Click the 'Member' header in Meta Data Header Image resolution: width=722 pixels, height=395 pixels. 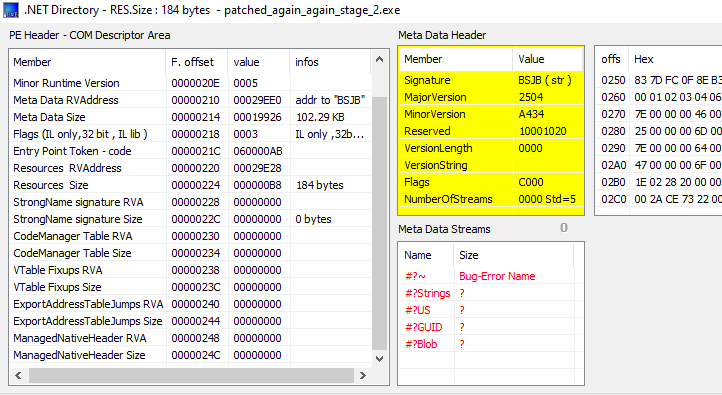pyautogui.click(x=455, y=59)
